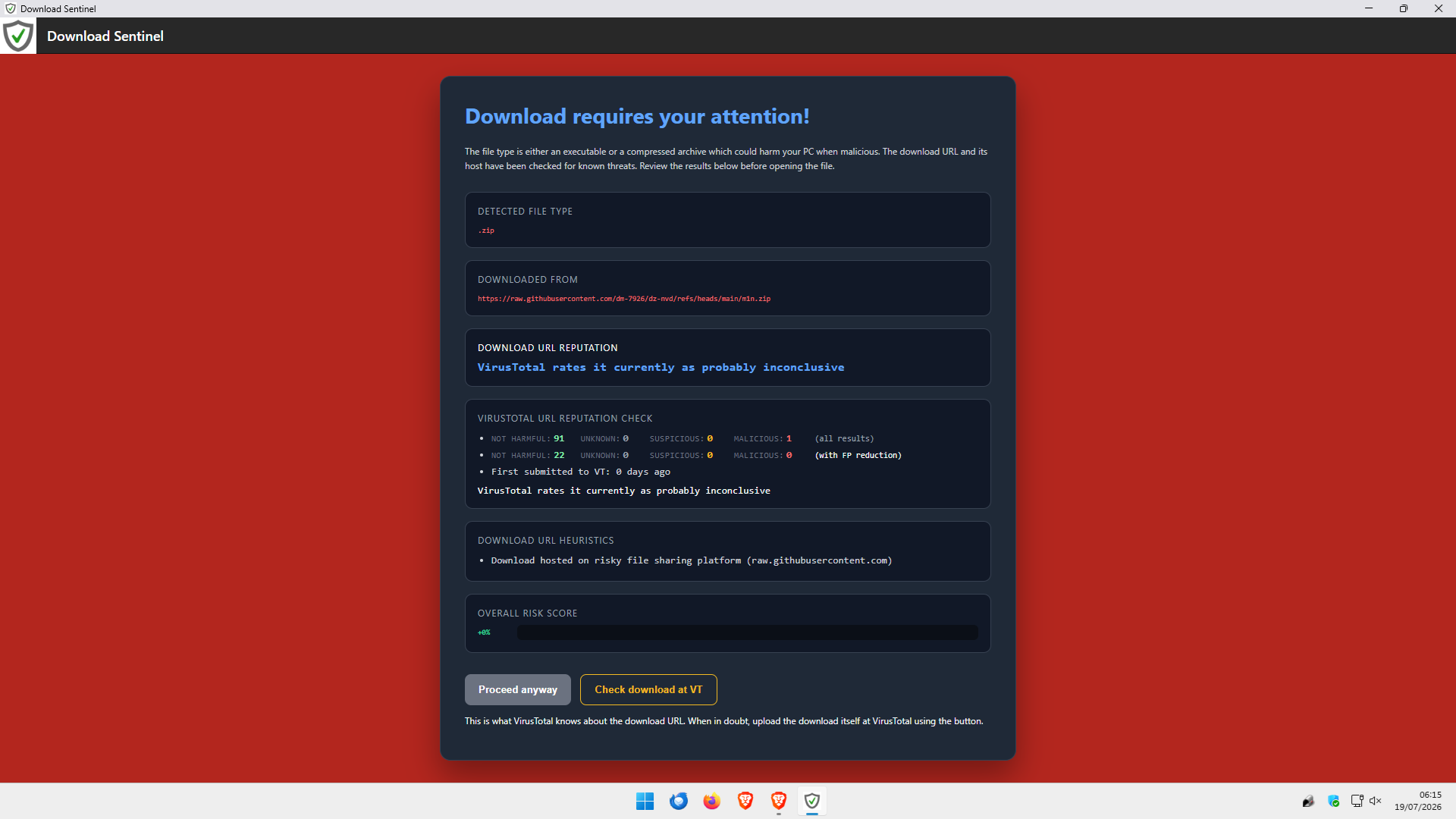Viewport: 1456px width, 819px height.
Task: Click the blue bold VirusTotal rating under Download URL Reputation
Action: point(661,367)
